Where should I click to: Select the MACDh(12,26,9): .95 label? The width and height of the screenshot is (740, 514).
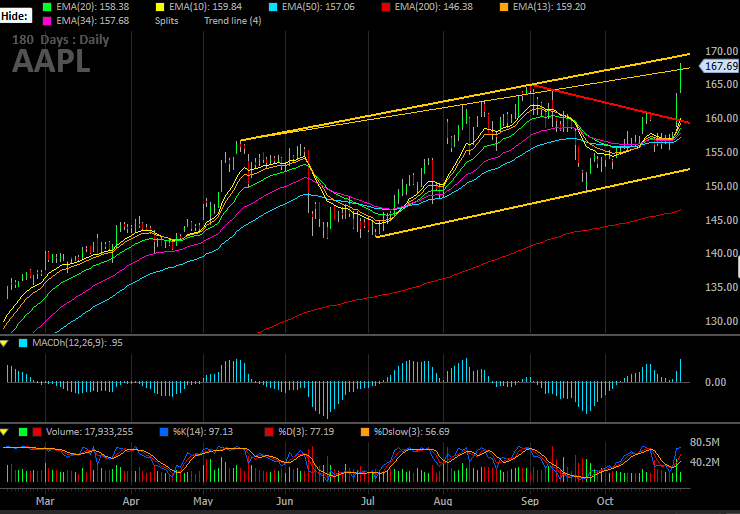click(77, 343)
